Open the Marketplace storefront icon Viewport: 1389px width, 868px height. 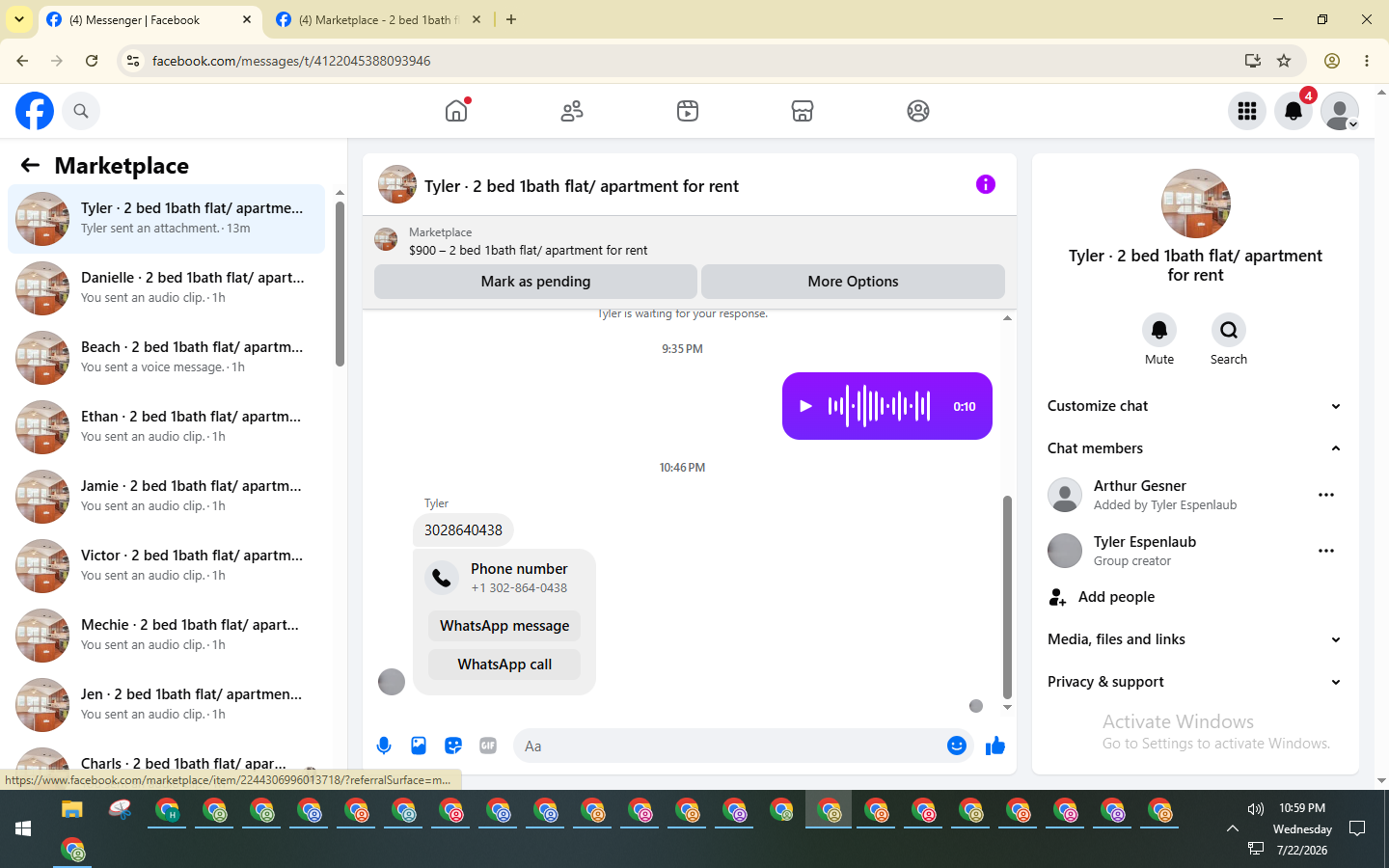tap(803, 111)
